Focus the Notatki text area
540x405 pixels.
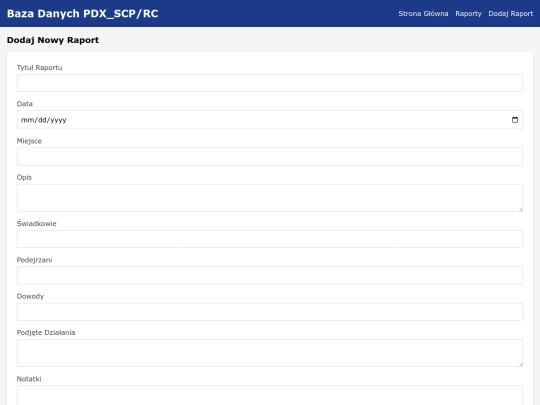[x=270, y=395]
